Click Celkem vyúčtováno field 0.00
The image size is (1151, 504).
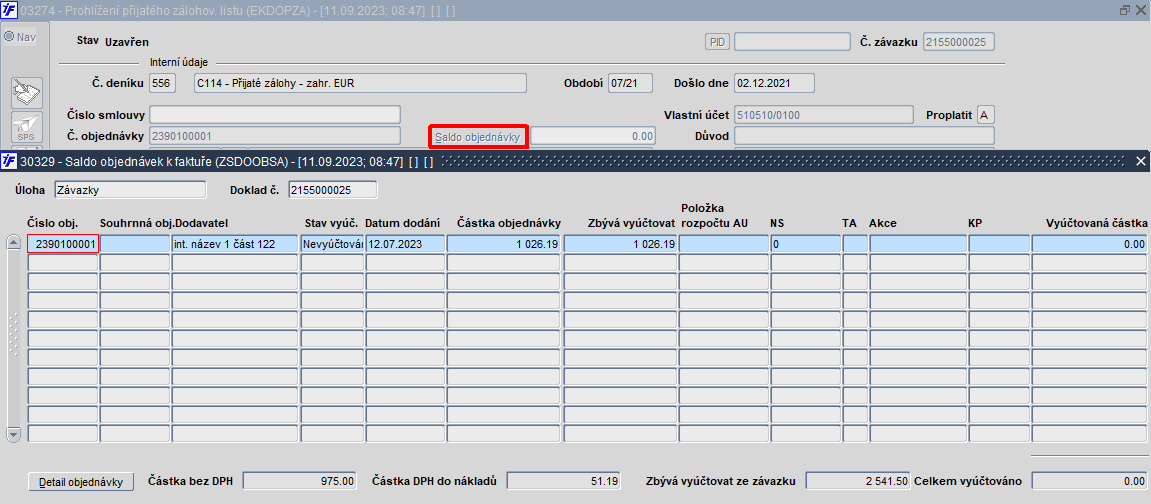click(x=1089, y=481)
